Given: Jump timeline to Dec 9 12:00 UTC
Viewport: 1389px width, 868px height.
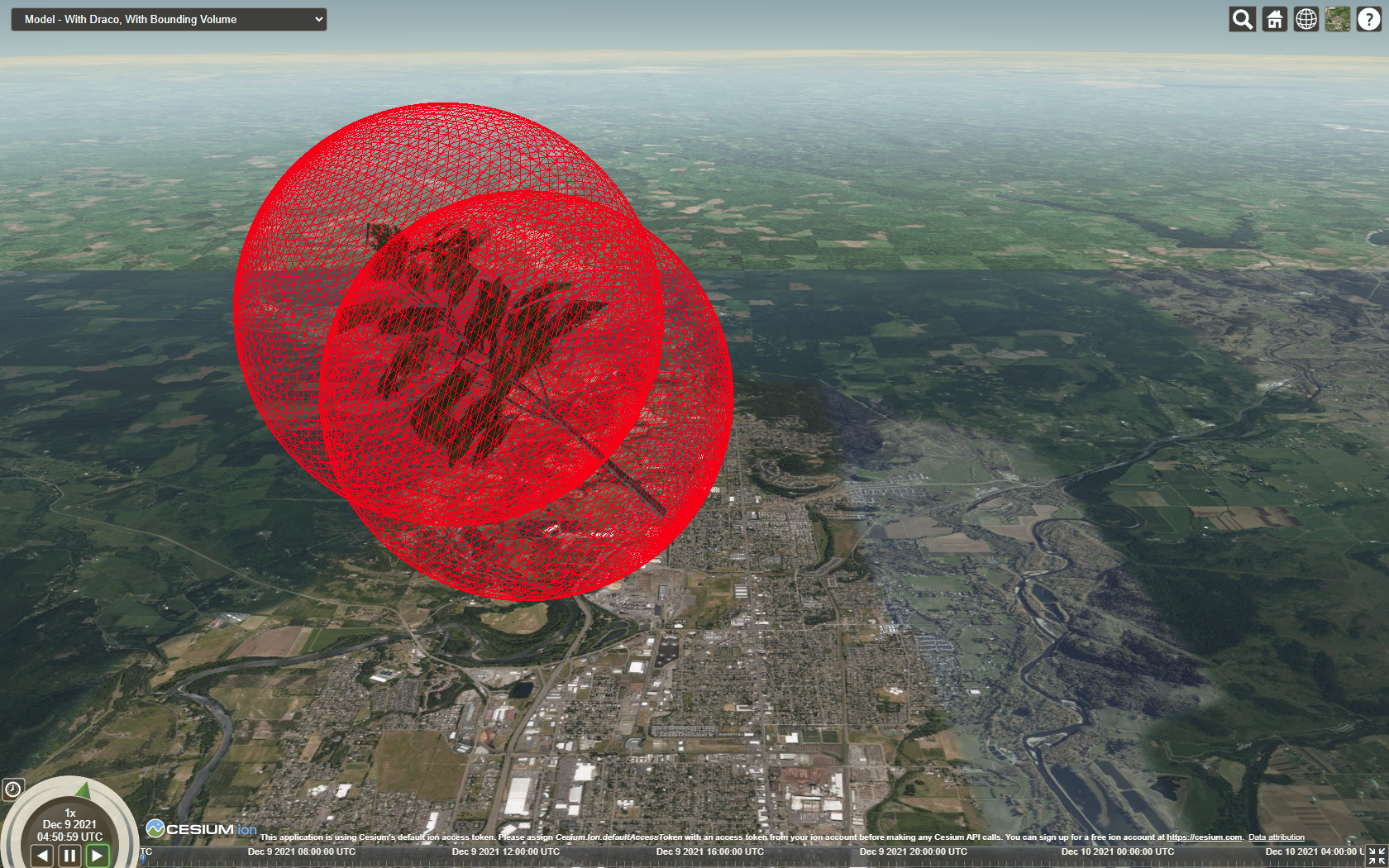Looking at the screenshot, I should pyautogui.click(x=505, y=851).
